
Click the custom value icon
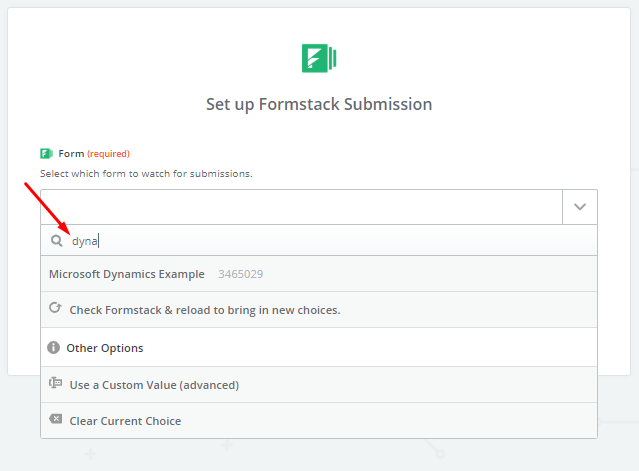pyautogui.click(x=55, y=384)
